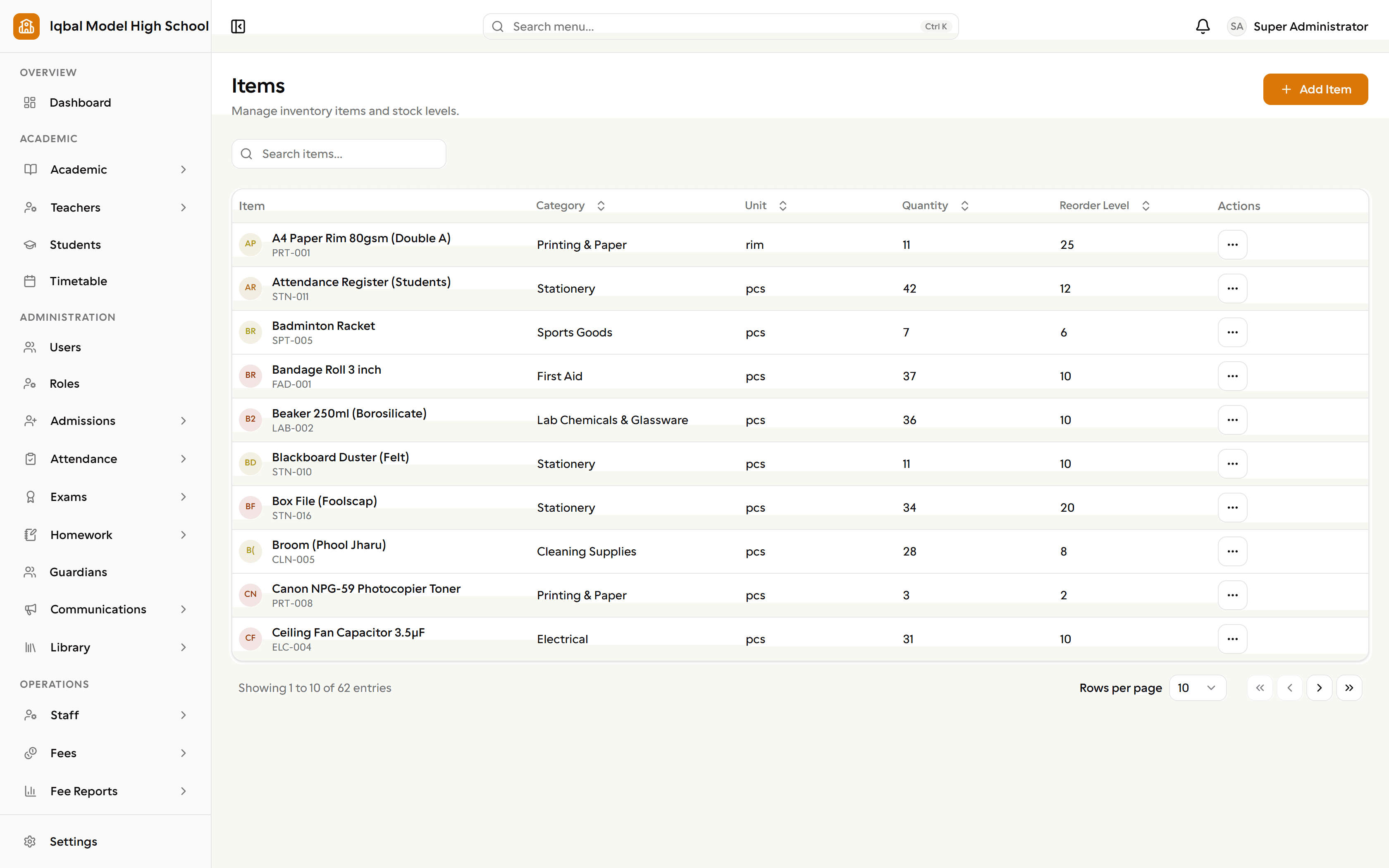Open actions menu for Badminton Racket
This screenshot has width=1389, height=868.
point(1232,332)
